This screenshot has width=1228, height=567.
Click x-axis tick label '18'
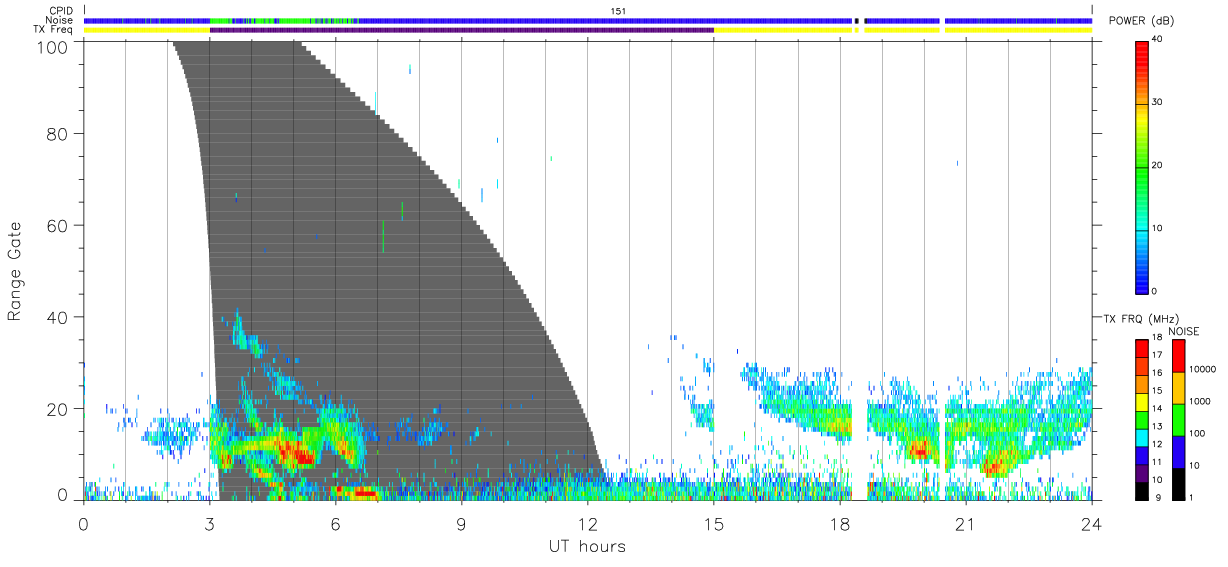(x=839, y=523)
